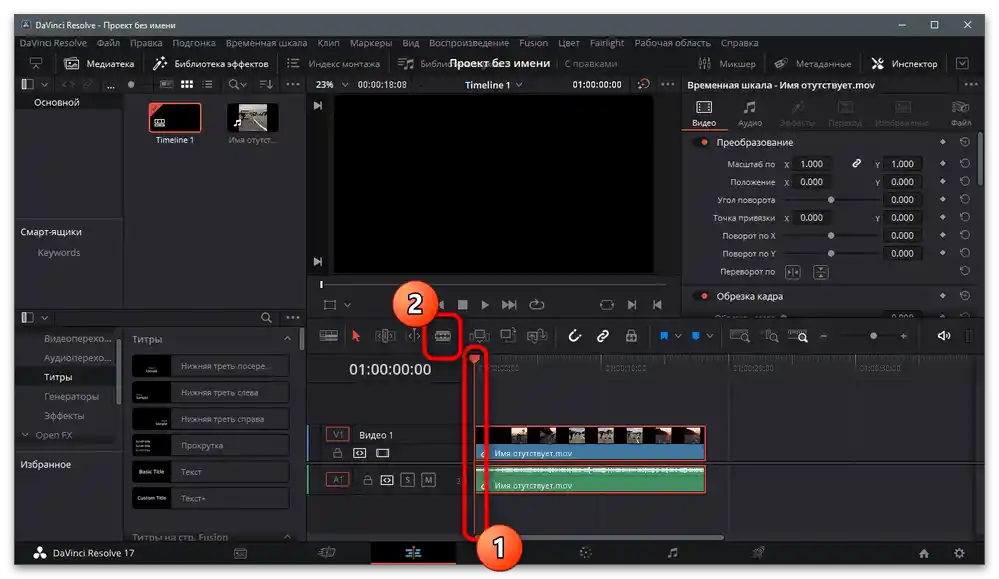This screenshot has height=579, width=999.
Task: Adjust the Угол поворота slider
Action: 831,200
